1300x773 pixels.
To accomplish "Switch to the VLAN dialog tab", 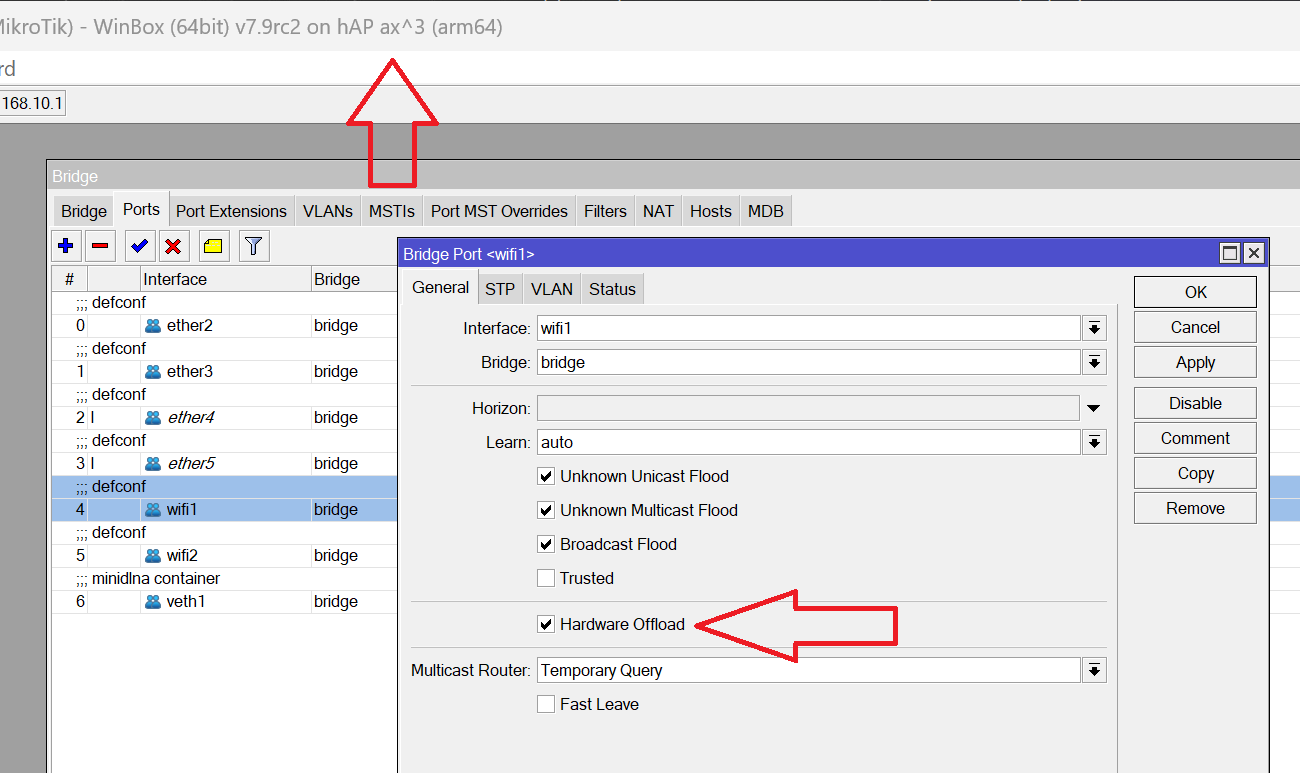I will pos(552,289).
